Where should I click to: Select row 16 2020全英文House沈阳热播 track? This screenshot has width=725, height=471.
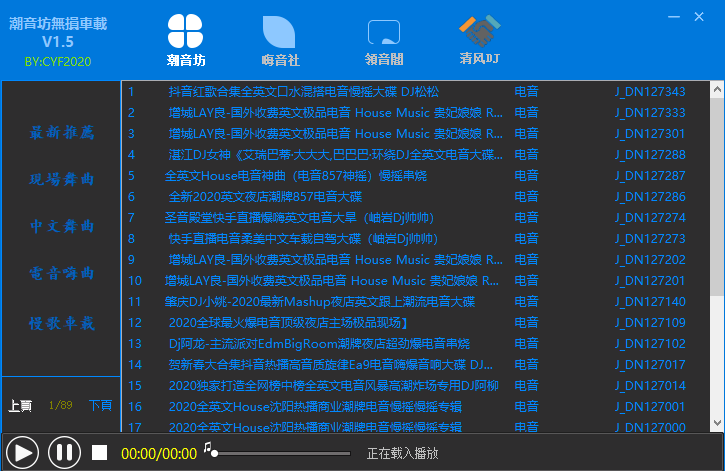(315, 407)
